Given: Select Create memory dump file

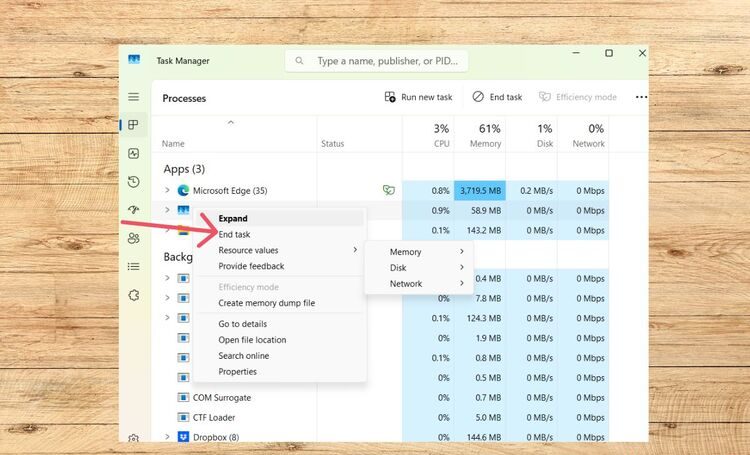Looking at the screenshot, I should 266,303.
